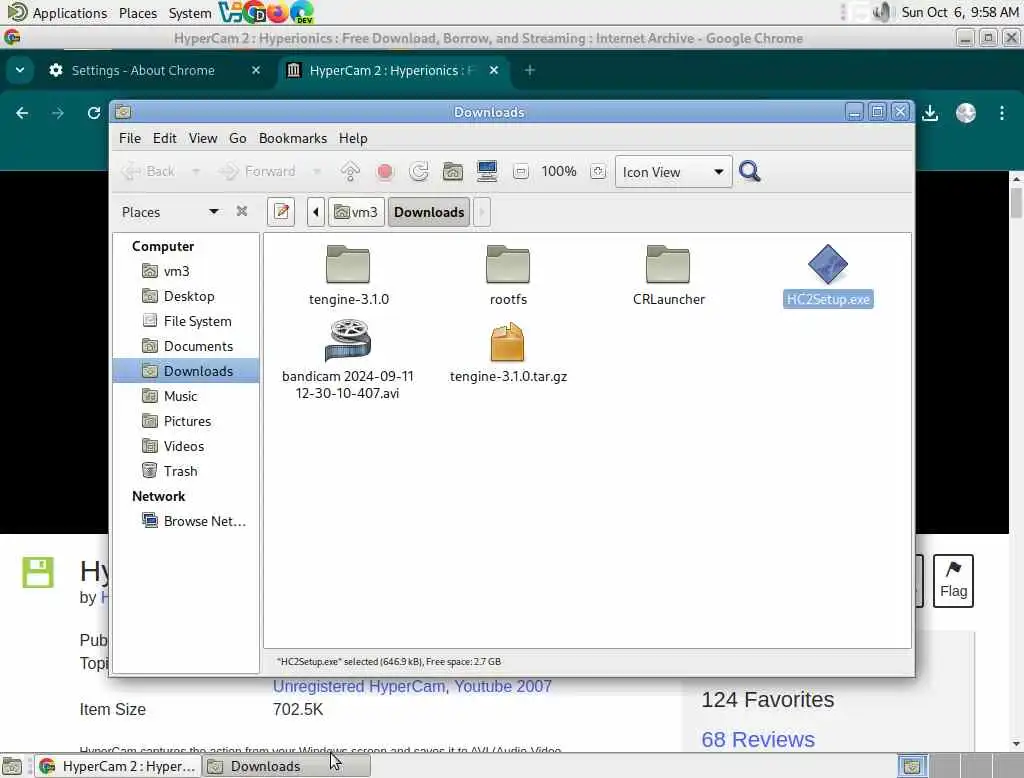The width and height of the screenshot is (1024, 778).
Task: Click the vm3 path bar button
Action: (356, 212)
